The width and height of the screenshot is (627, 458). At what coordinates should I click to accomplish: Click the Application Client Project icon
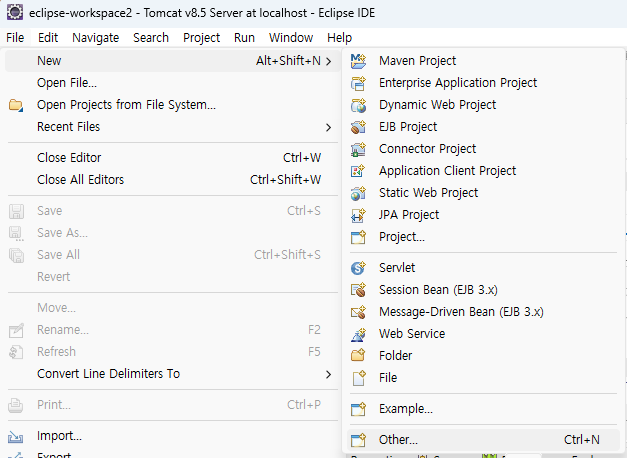(358, 171)
